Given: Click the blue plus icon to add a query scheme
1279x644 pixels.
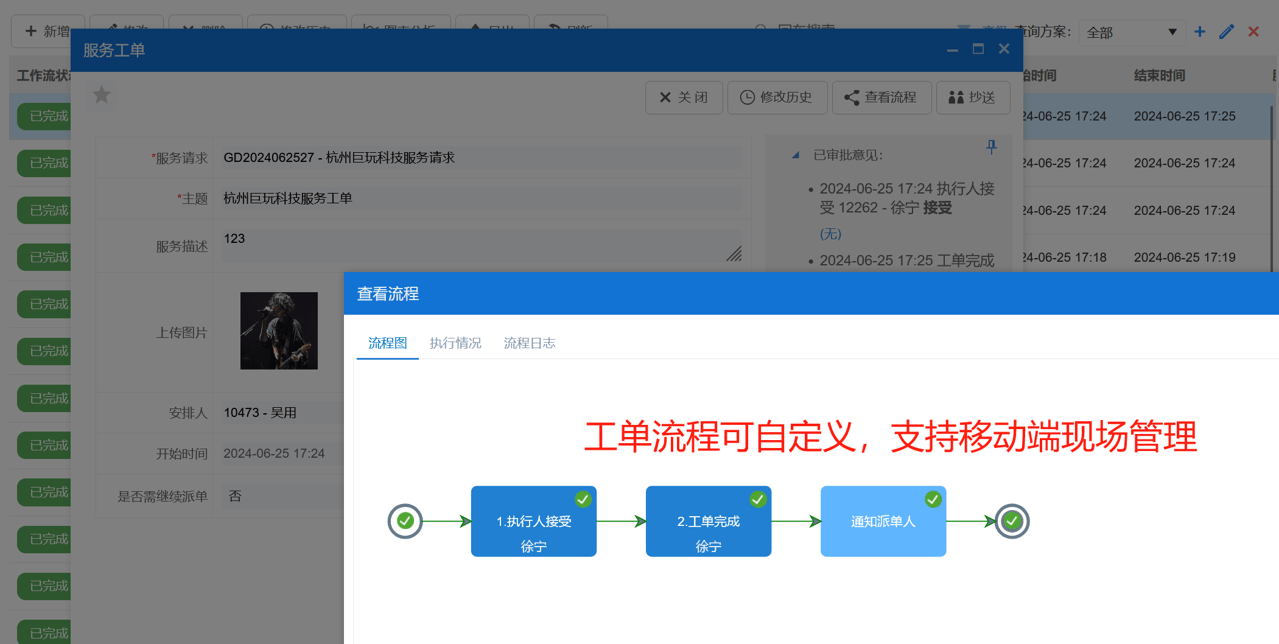Looking at the screenshot, I should pyautogui.click(x=1198, y=31).
